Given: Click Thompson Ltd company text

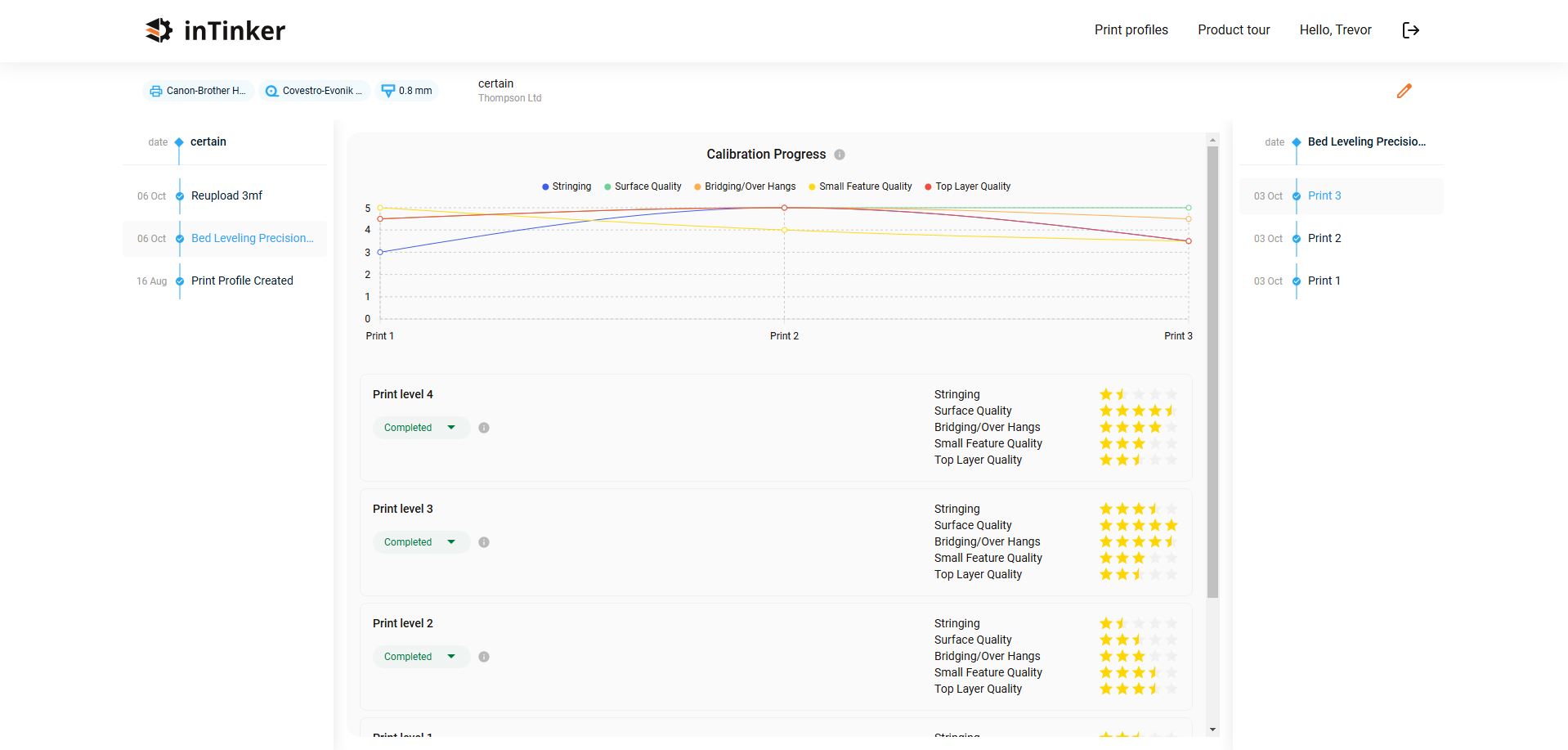Looking at the screenshot, I should pos(510,98).
